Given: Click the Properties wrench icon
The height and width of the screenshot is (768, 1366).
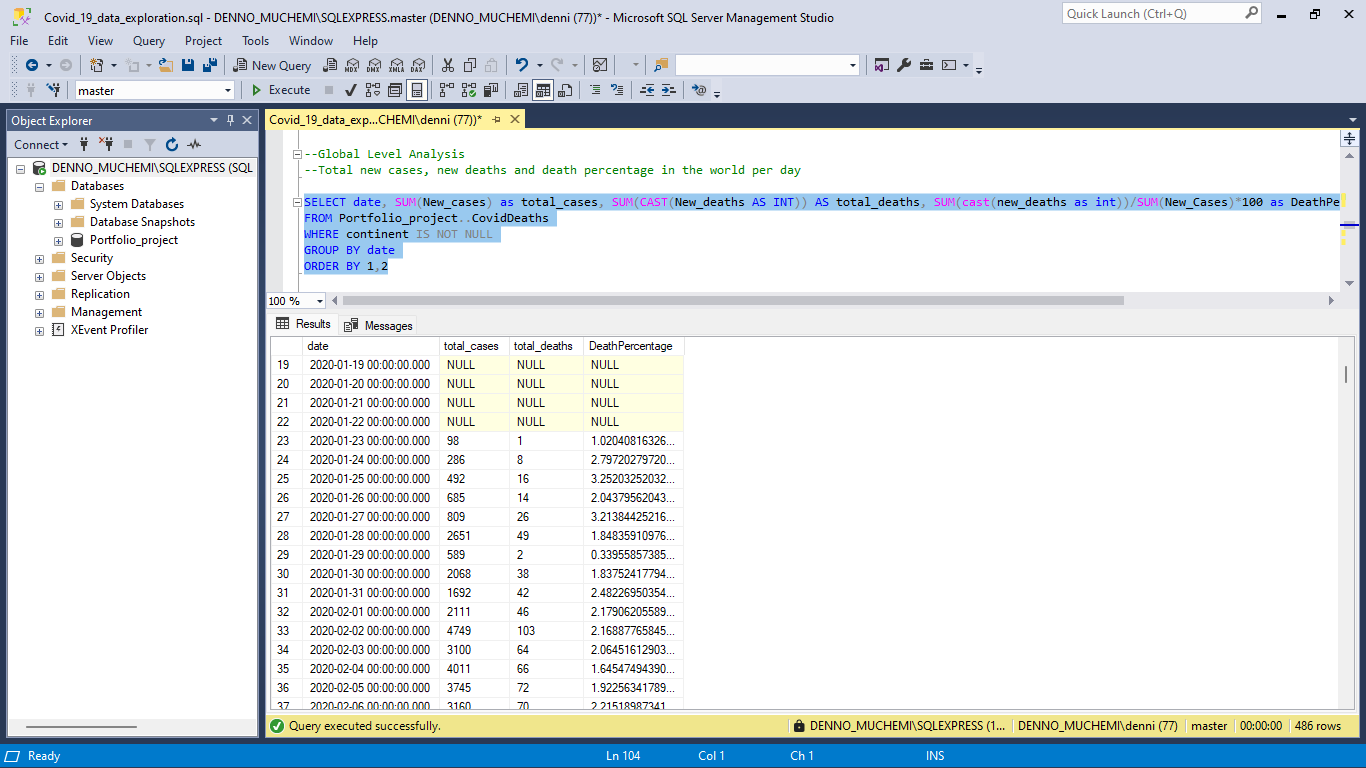Looking at the screenshot, I should click(904, 65).
